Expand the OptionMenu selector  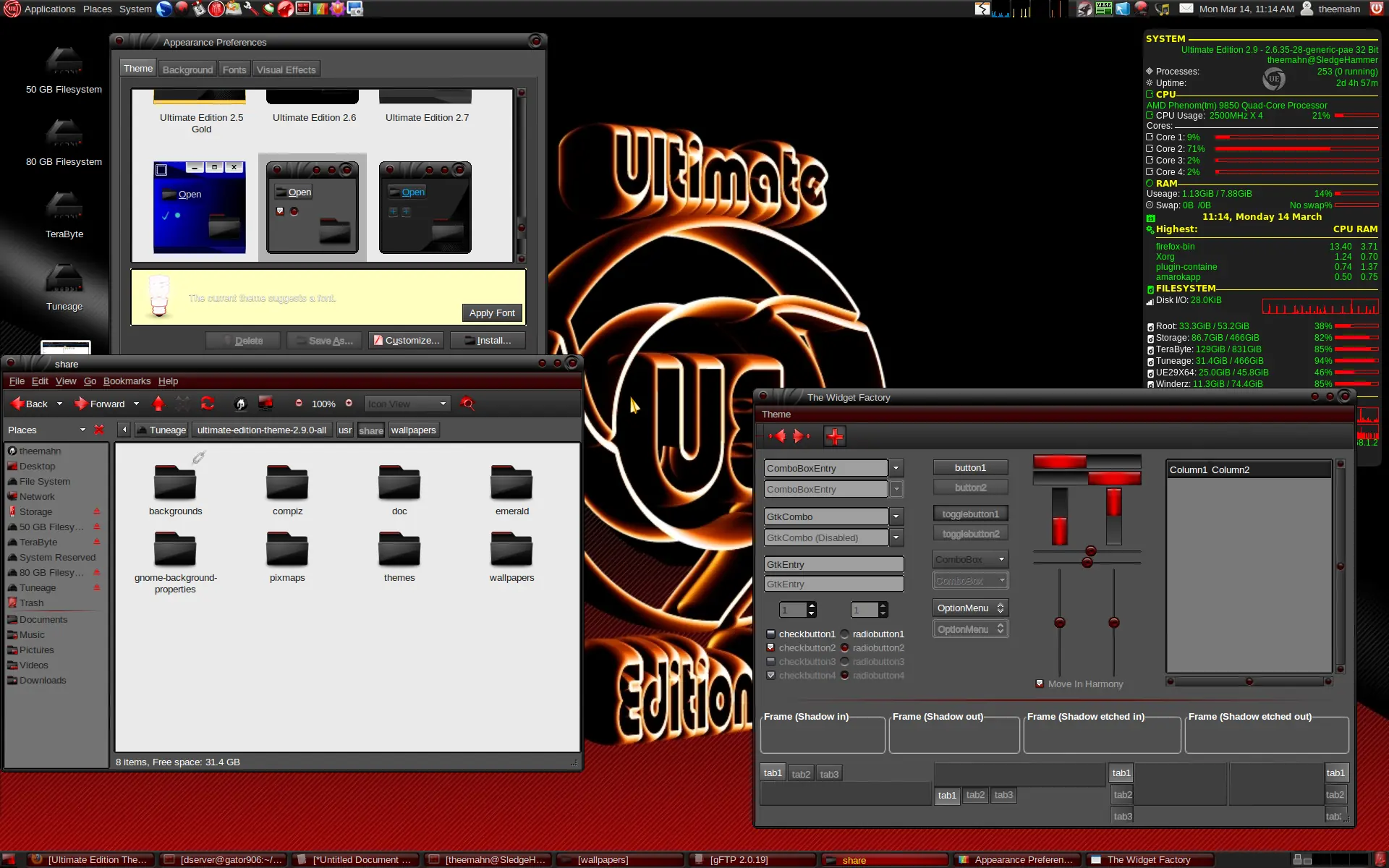click(970, 608)
